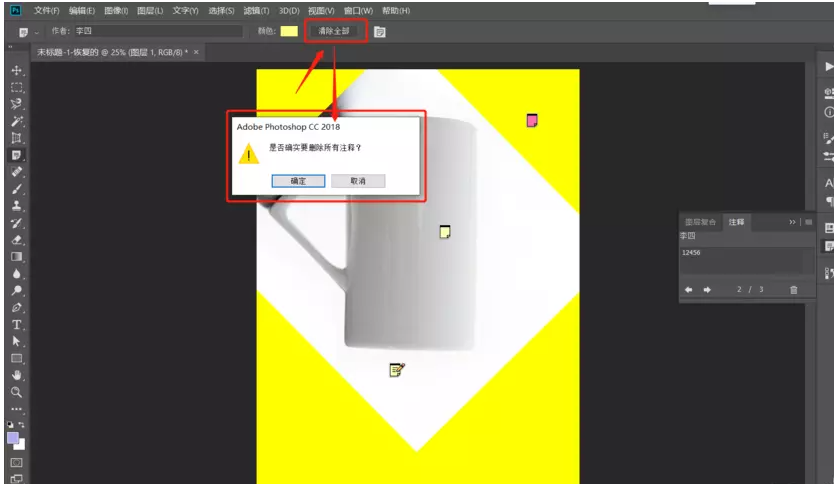Image resolution: width=834 pixels, height=484 pixels.
Task: Open the 图层(L) Layer menu
Action: [150, 11]
